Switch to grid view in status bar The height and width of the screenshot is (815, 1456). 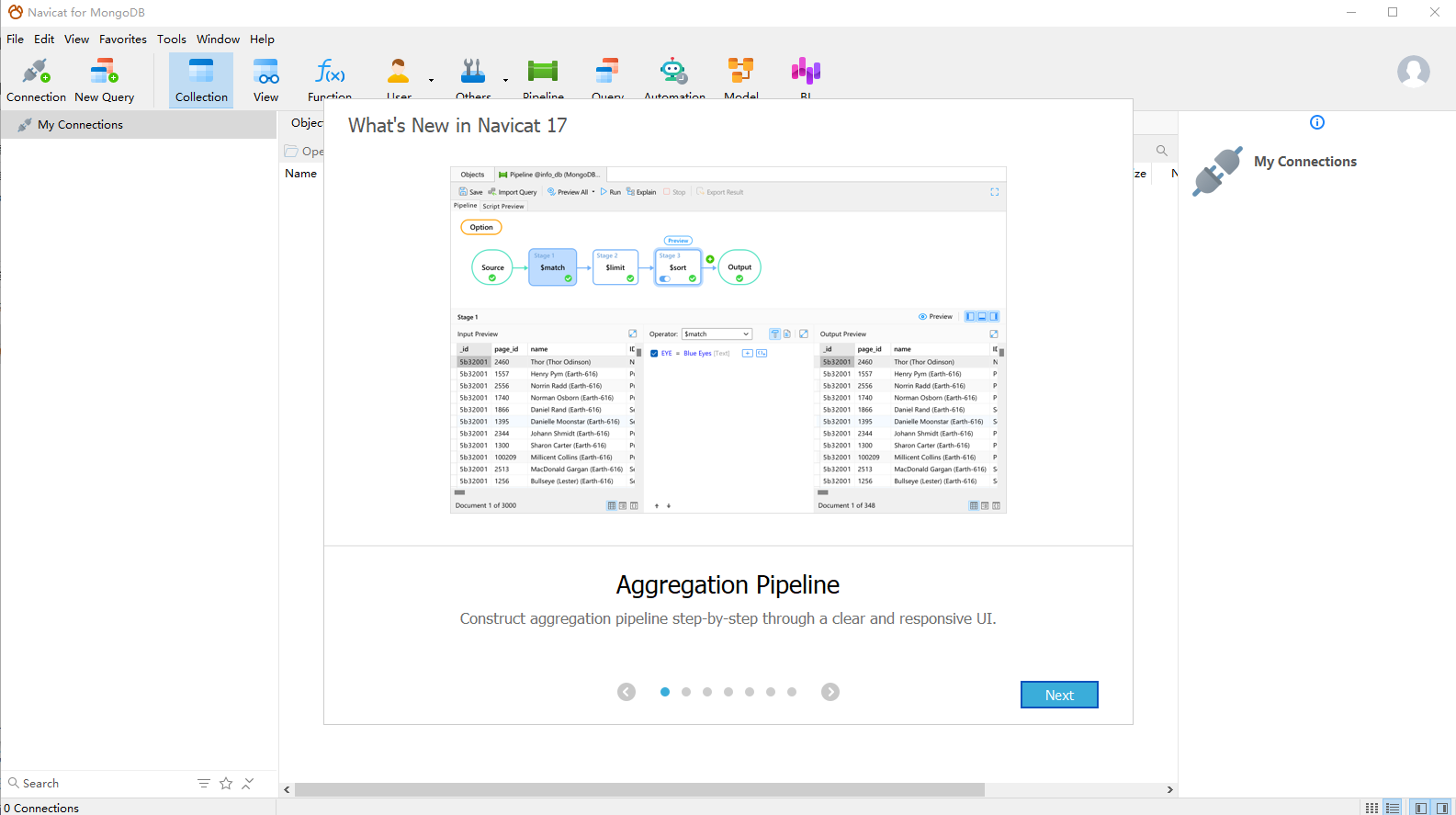[x=1371, y=808]
